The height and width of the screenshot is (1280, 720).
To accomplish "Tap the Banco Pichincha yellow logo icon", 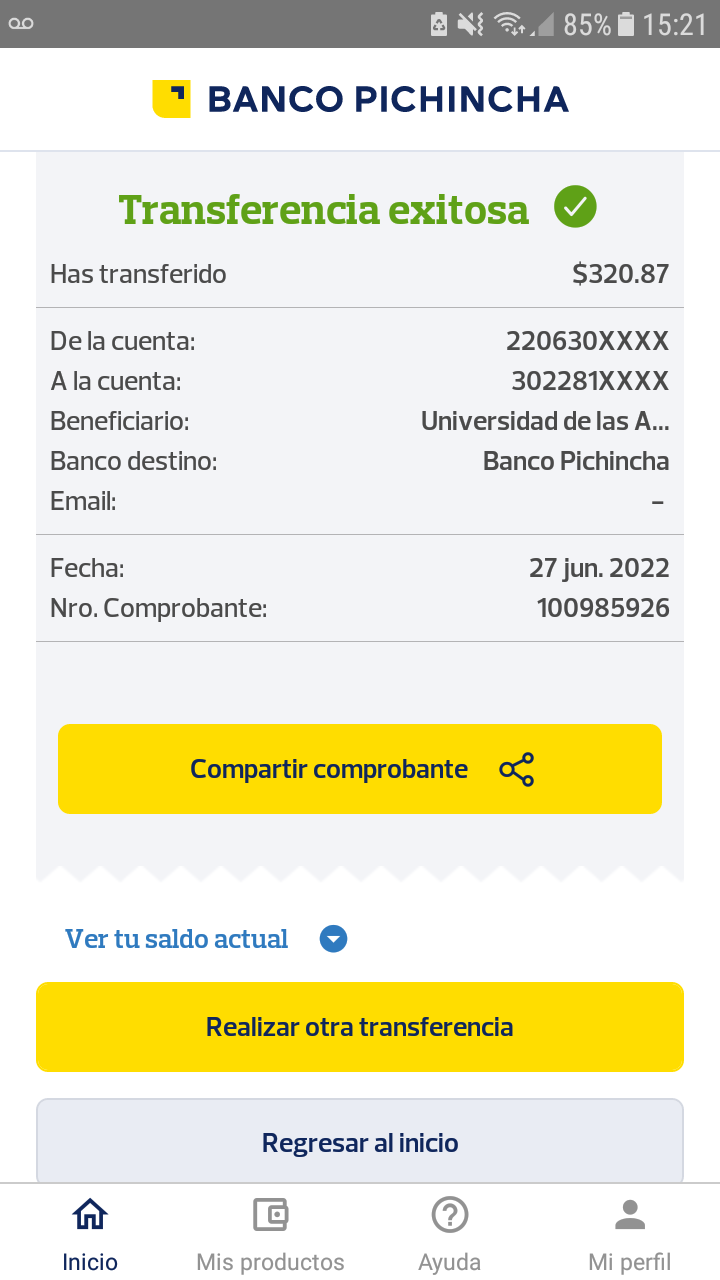I will pos(171,99).
